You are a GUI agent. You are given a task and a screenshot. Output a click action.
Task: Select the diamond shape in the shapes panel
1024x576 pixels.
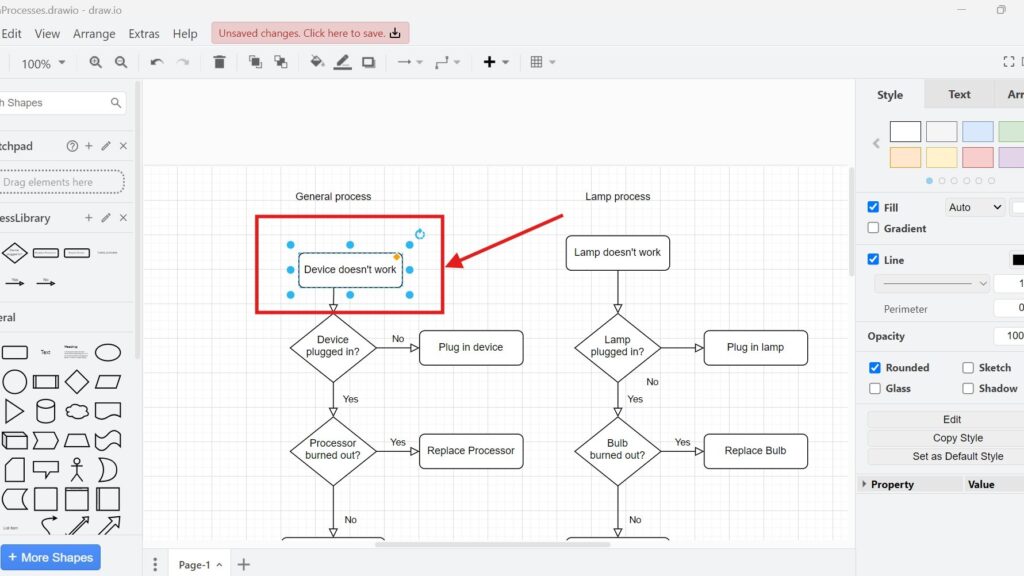point(75,382)
